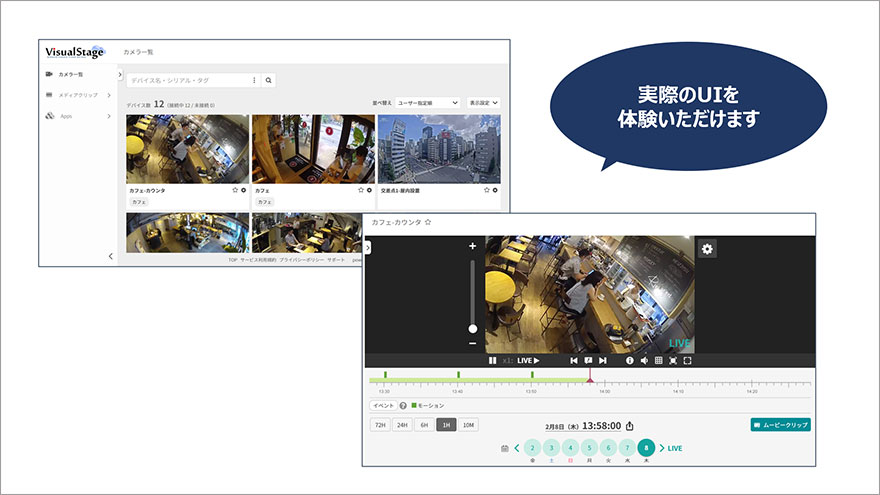Viewport: 880px width, 495px height.
Task: Open the 交差点 street camera thumbnail
Action: [438, 148]
